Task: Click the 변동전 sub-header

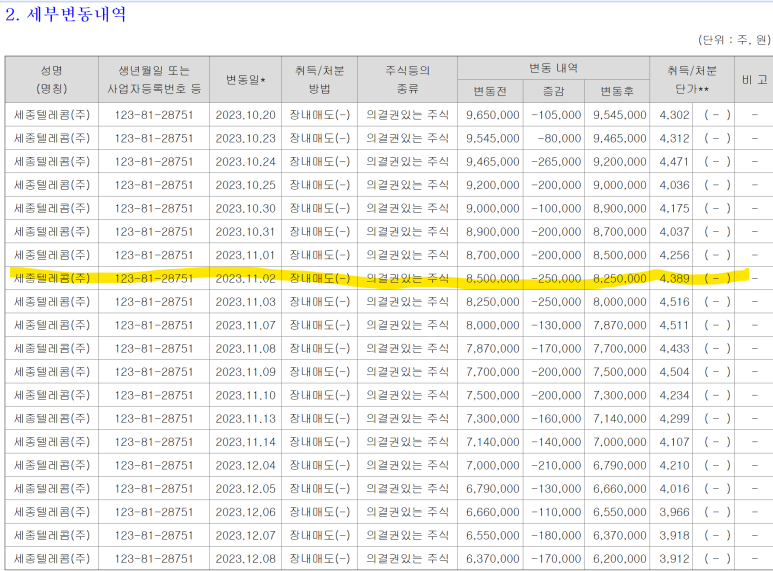Action: coord(491,91)
